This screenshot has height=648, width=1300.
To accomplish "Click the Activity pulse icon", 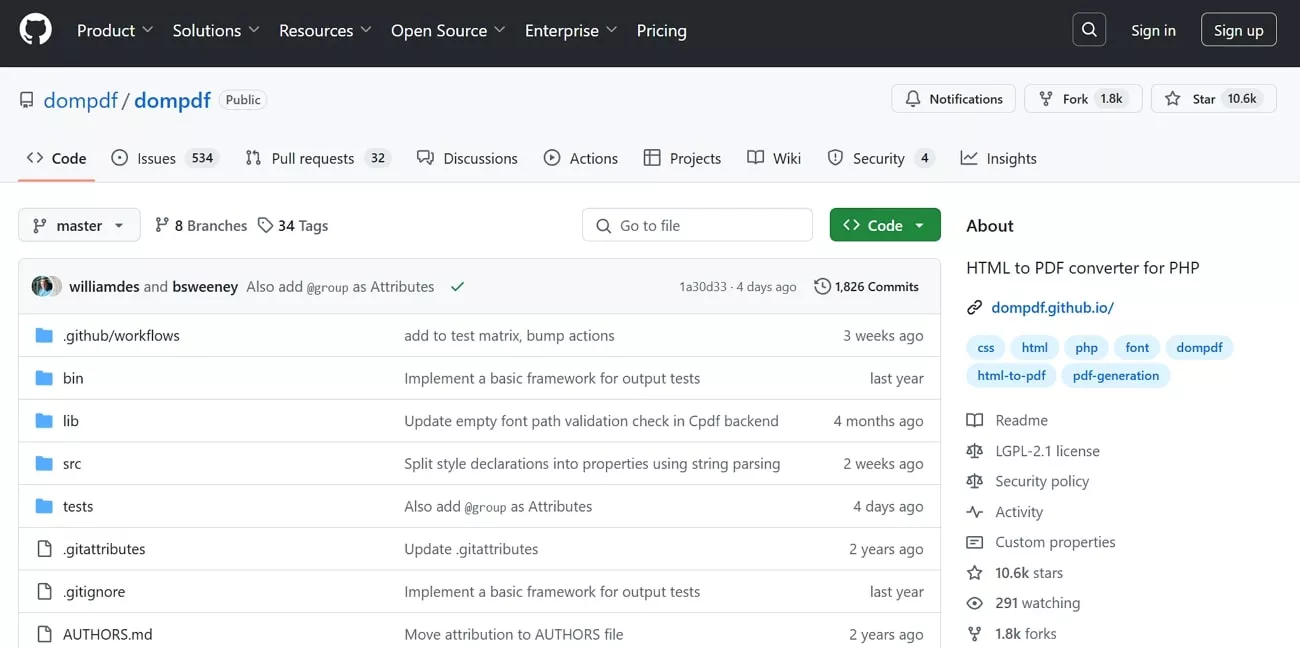I will click(974, 511).
